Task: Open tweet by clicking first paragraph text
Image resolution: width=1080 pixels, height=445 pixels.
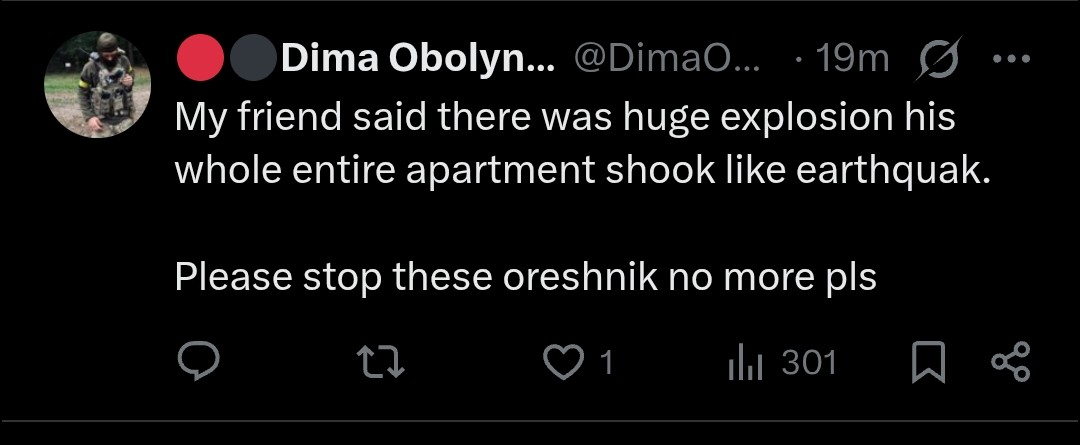Action: point(565,119)
